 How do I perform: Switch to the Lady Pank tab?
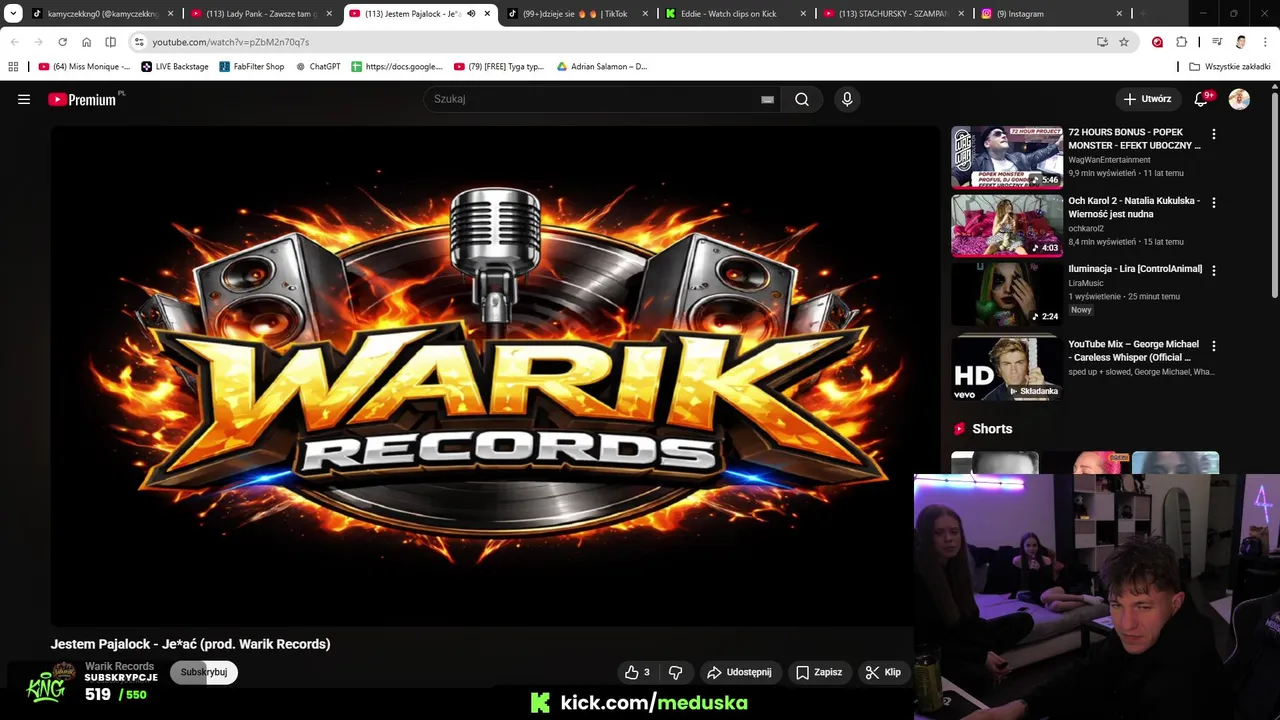(x=261, y=14)
